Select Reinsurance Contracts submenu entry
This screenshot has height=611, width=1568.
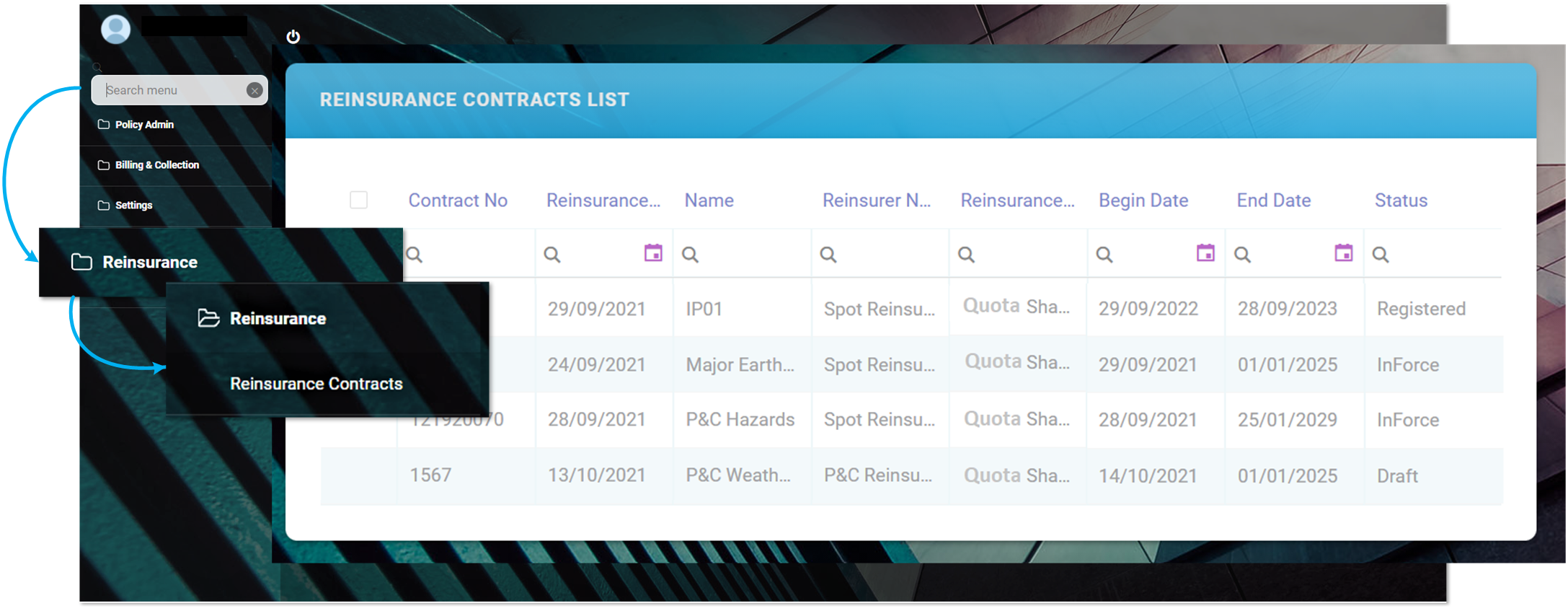[316, 384]
